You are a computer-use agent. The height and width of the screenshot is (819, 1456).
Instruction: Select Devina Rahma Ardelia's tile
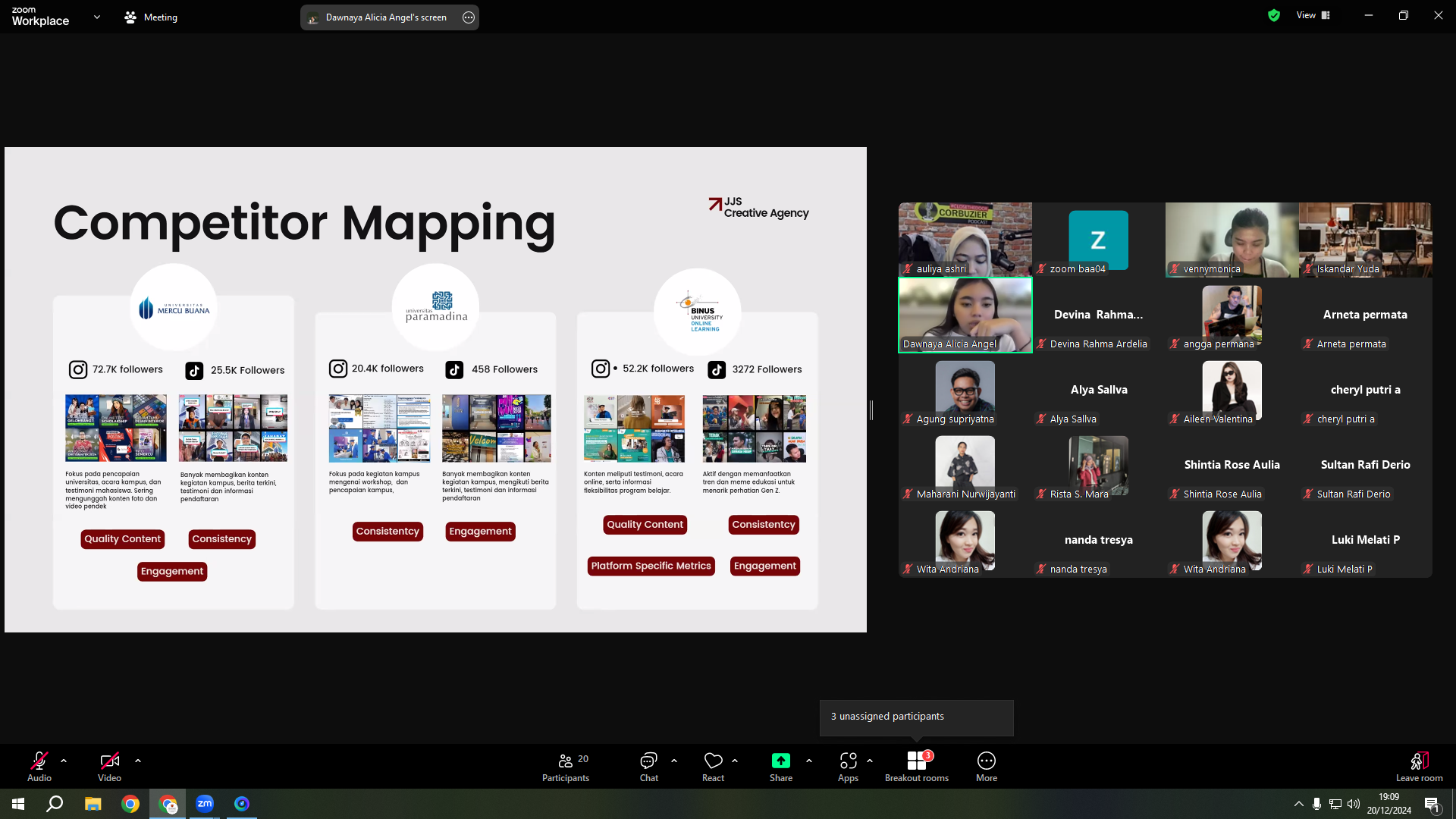click(1099, 315)
